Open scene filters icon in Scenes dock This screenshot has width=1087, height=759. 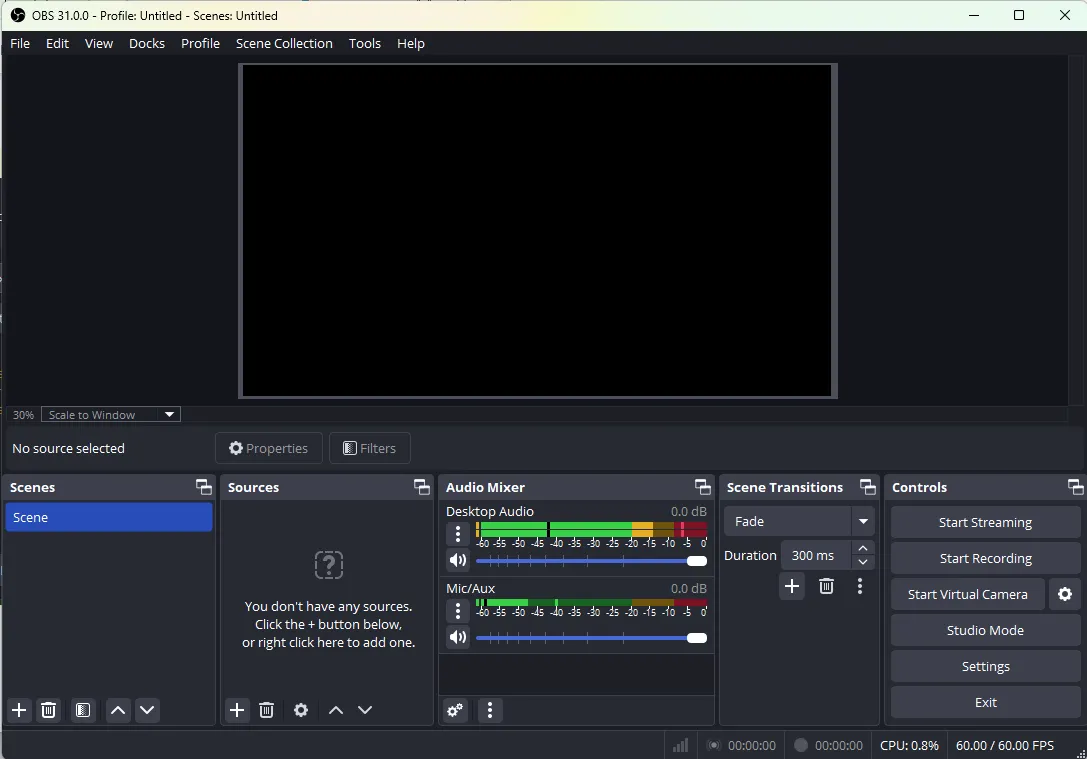[83, 710]
